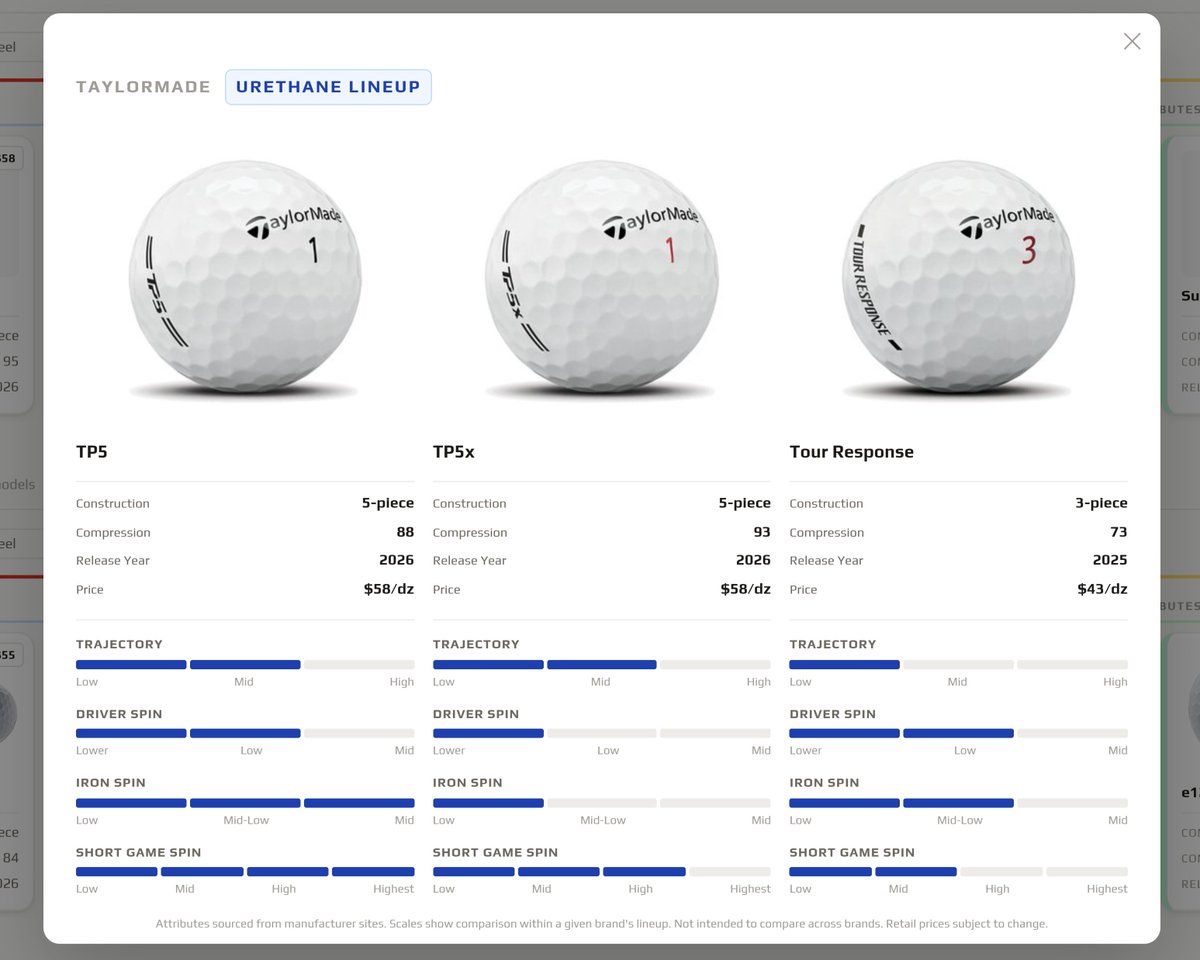The height and width of the screenshot is (960, 1200).
Task: Click the attributes disclaimer footnote
Action: pyautogui.click(x=602, y=924)
